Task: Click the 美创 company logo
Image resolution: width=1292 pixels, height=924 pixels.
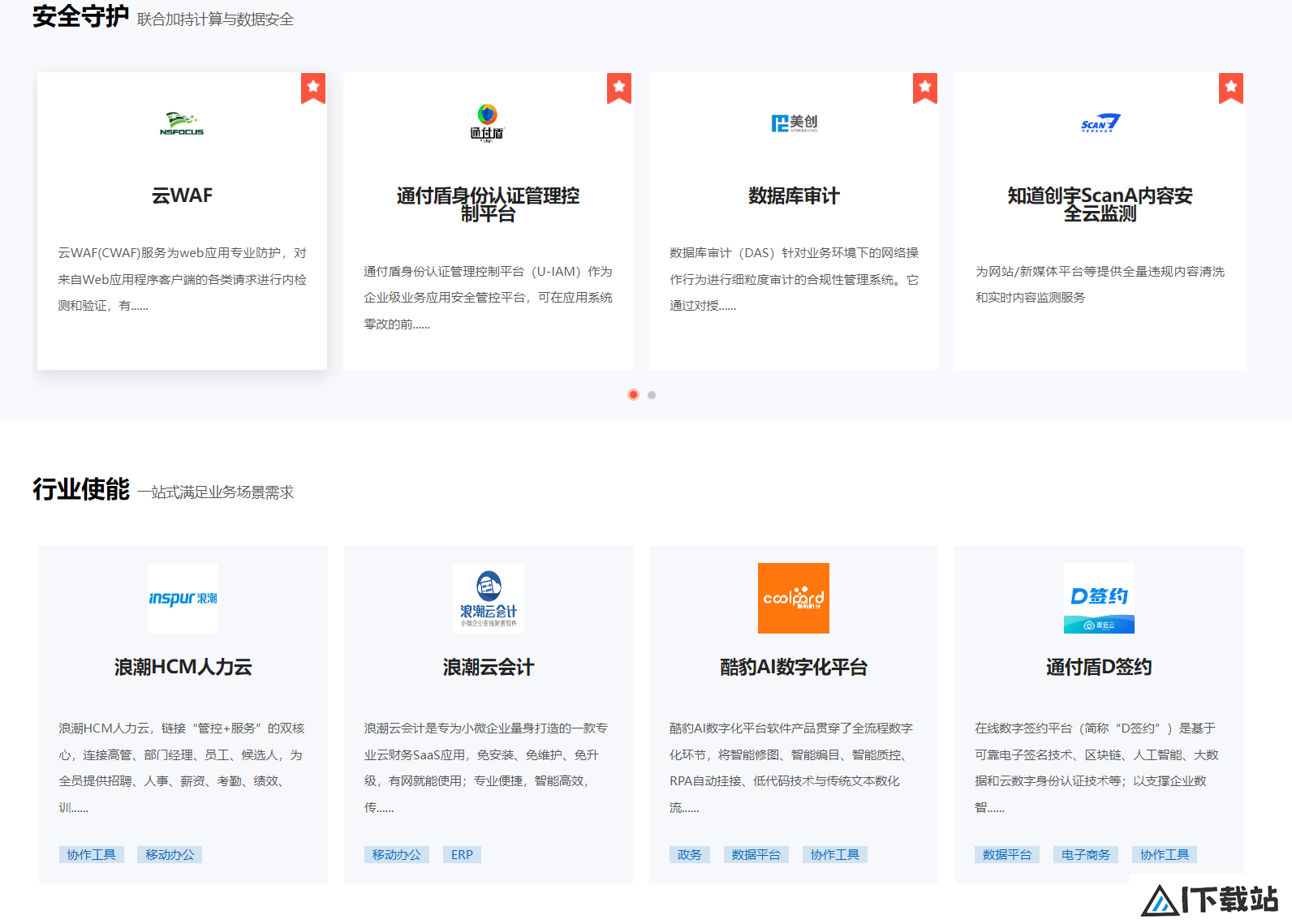Action: coord(794,122)
